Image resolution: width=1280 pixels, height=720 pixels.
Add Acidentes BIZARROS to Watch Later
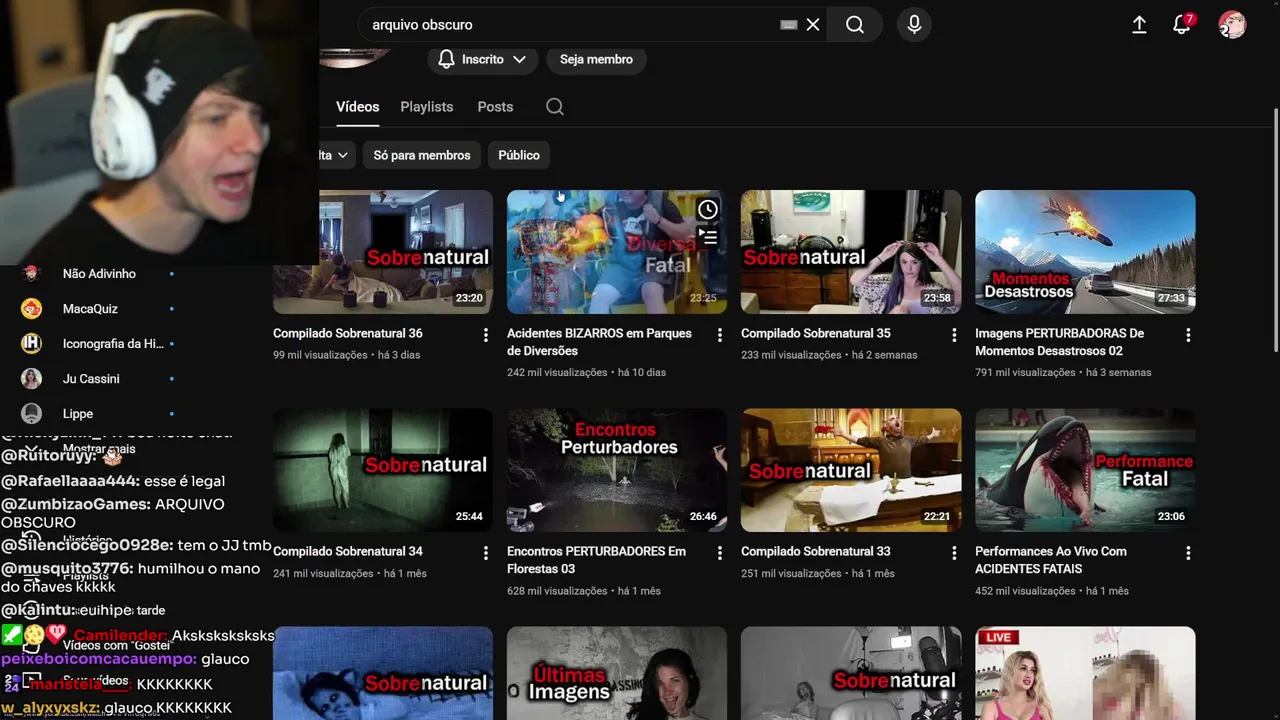coord(708,209)
